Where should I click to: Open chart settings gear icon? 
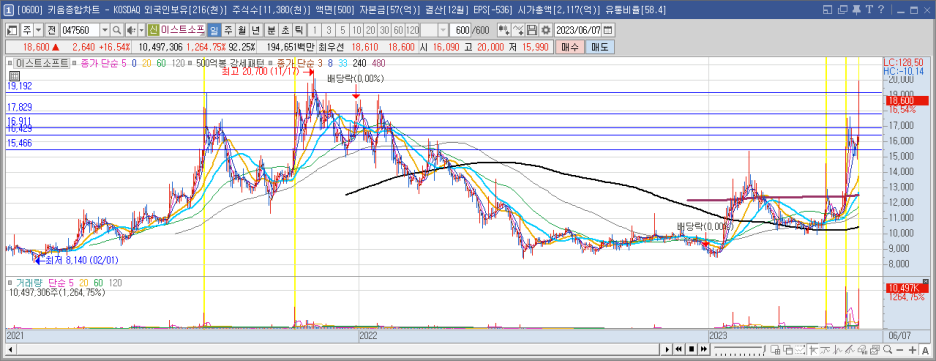click(546, 30)
